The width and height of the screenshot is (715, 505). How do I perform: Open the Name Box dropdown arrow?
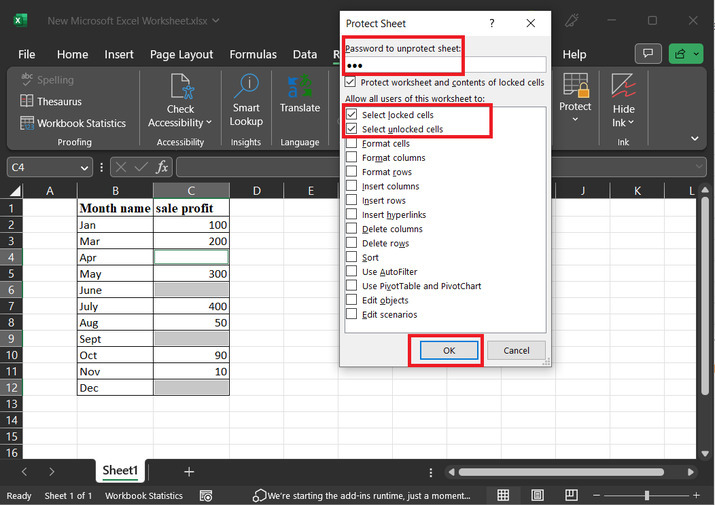coord(84,168)
